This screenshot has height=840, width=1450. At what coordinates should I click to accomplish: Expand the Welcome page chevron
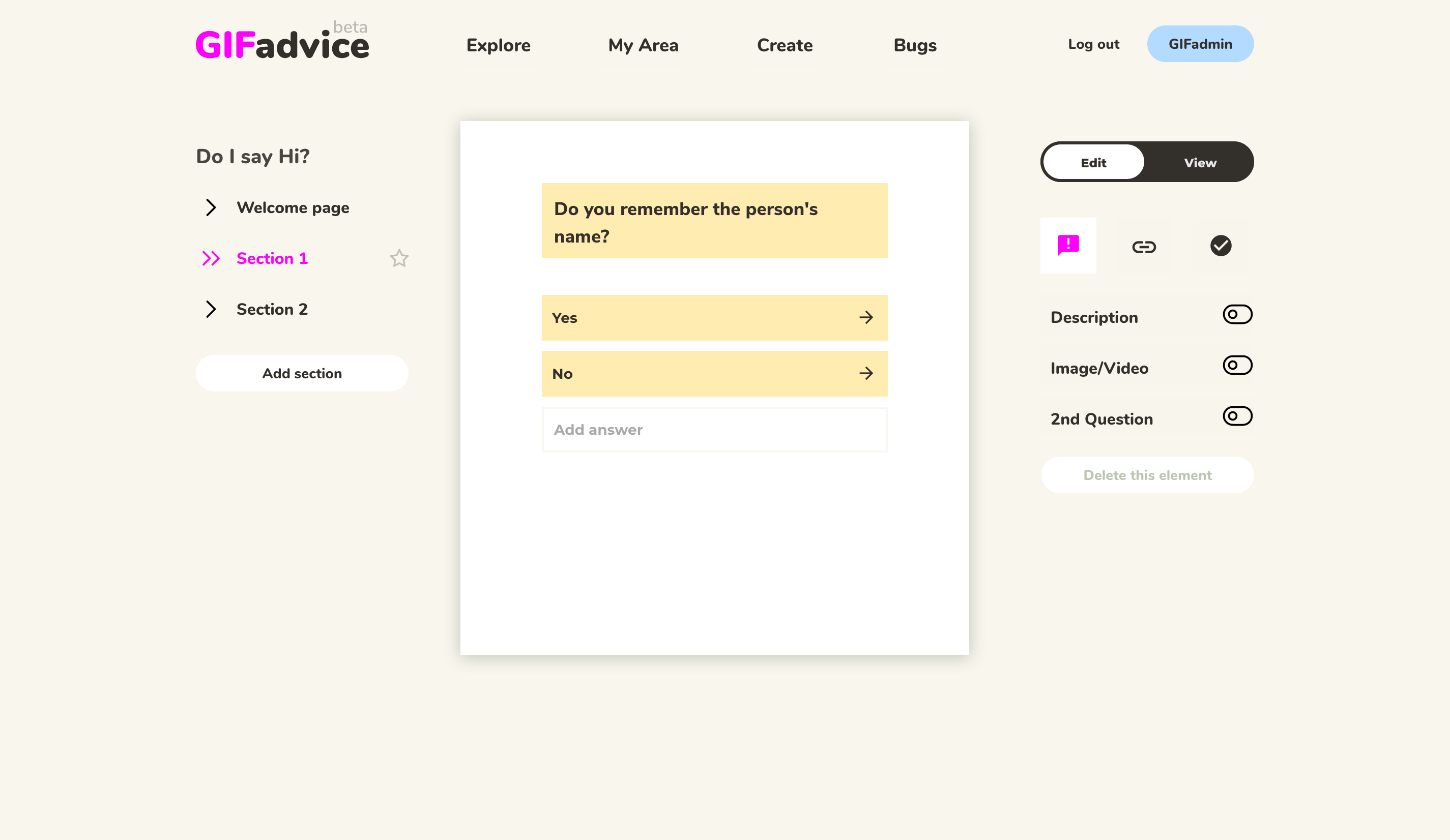coord(211,207)
